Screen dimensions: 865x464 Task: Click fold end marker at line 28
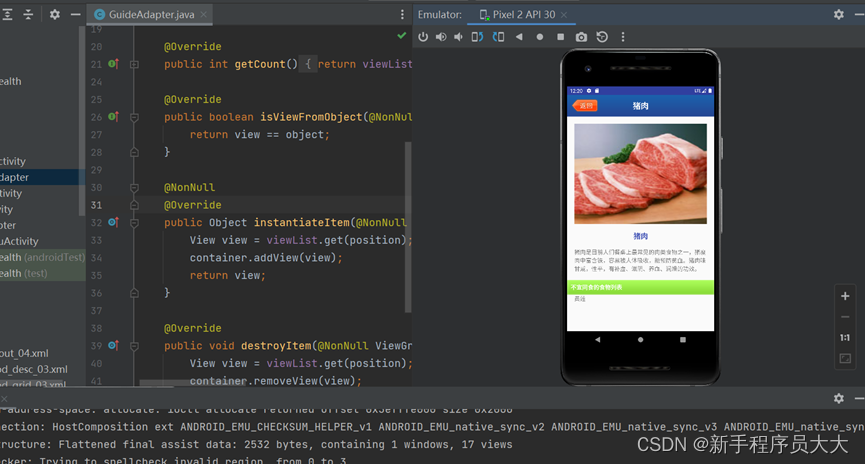tap(134, 152)
